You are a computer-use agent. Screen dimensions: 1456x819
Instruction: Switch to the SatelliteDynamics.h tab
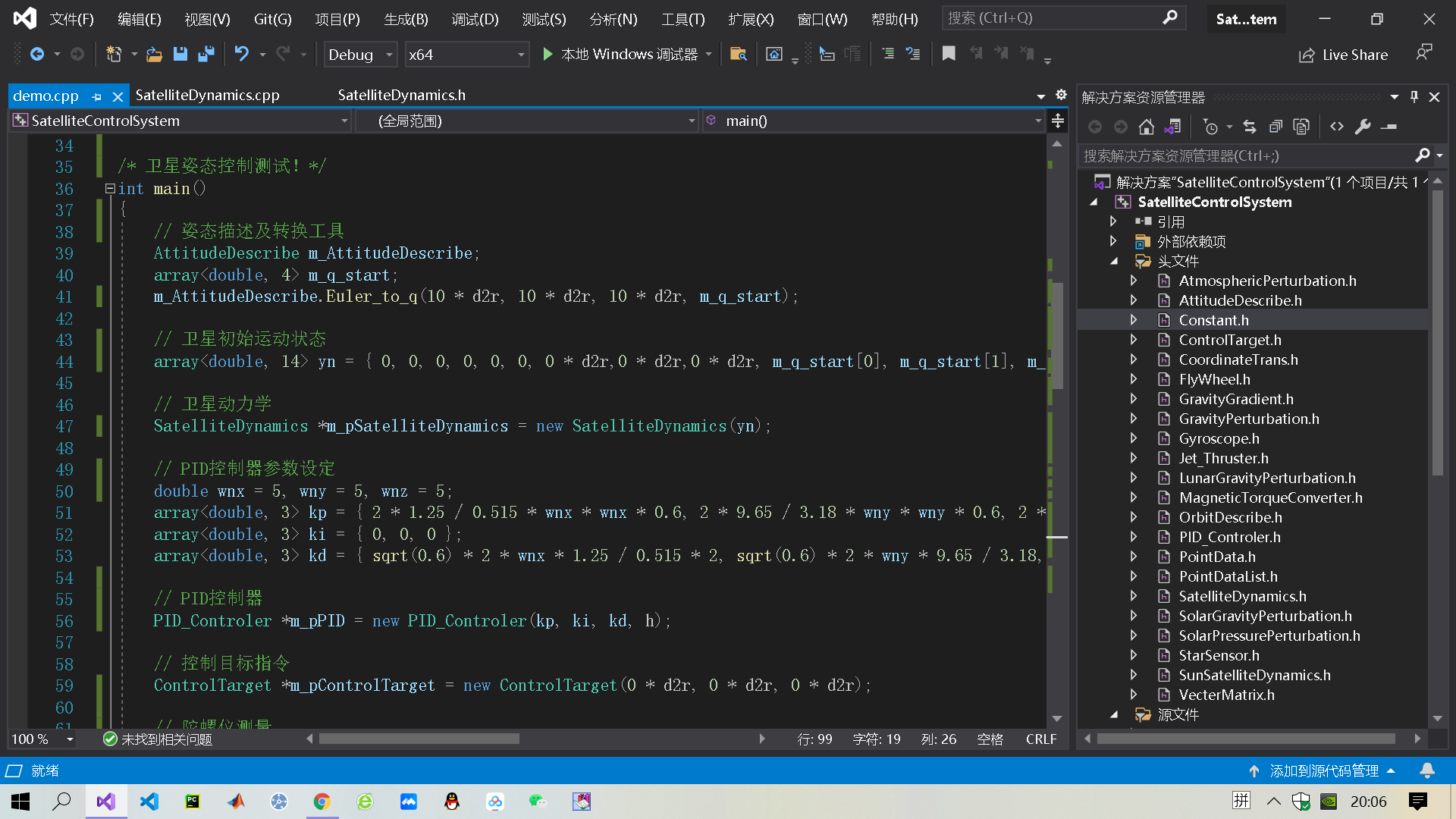coord(399,94)
